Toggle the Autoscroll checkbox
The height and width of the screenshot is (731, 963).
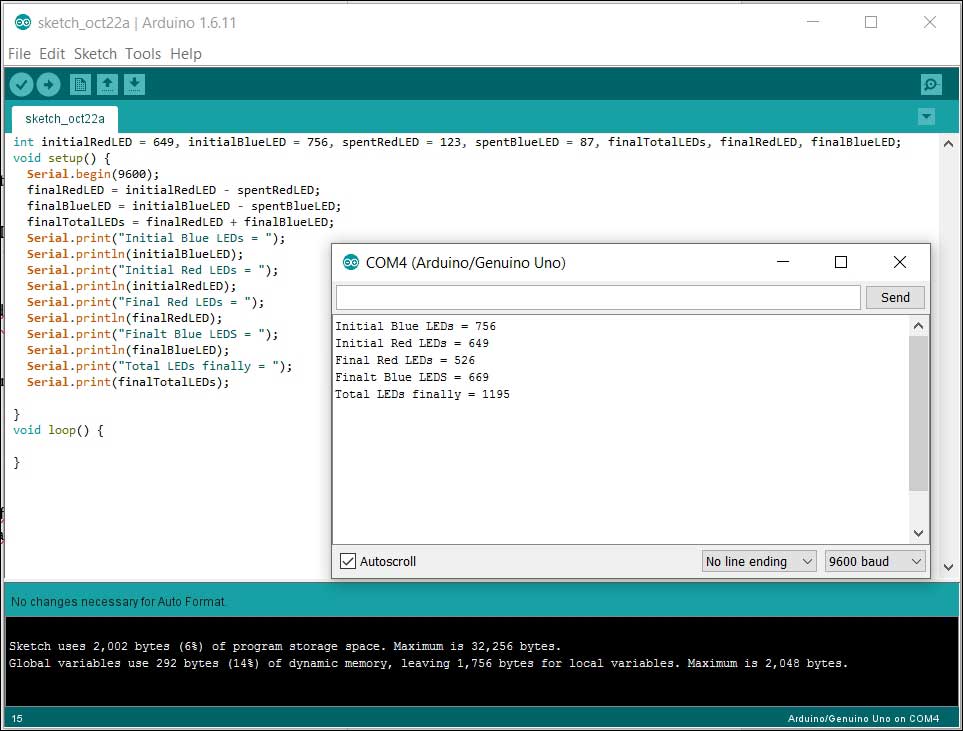[x=348, y=561]
